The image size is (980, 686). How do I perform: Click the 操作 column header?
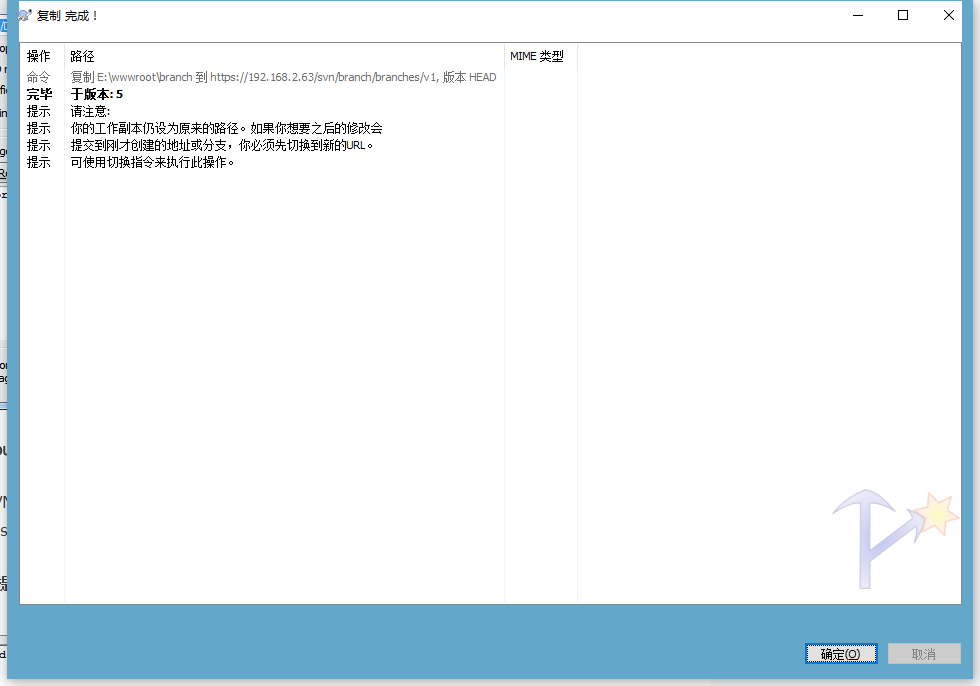point(42,56)
